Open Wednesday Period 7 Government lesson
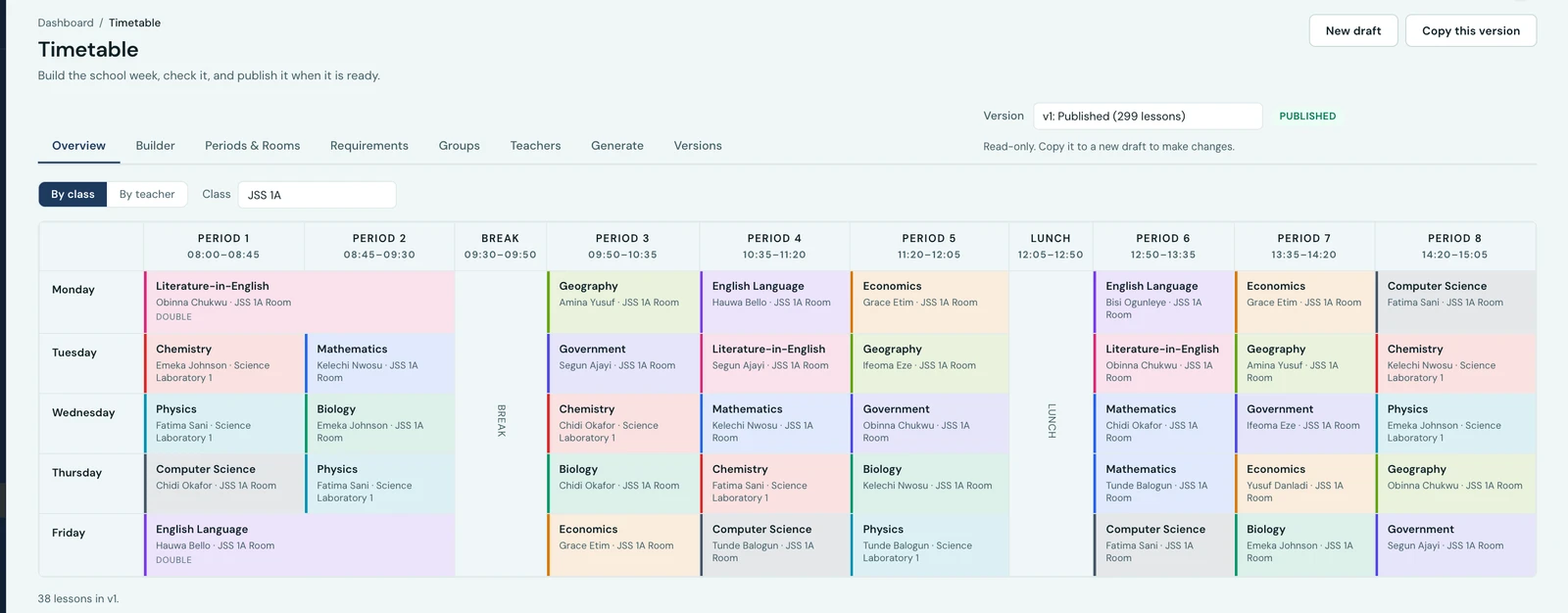This screenshot has width=1568, height=613. coord(1305,423)
